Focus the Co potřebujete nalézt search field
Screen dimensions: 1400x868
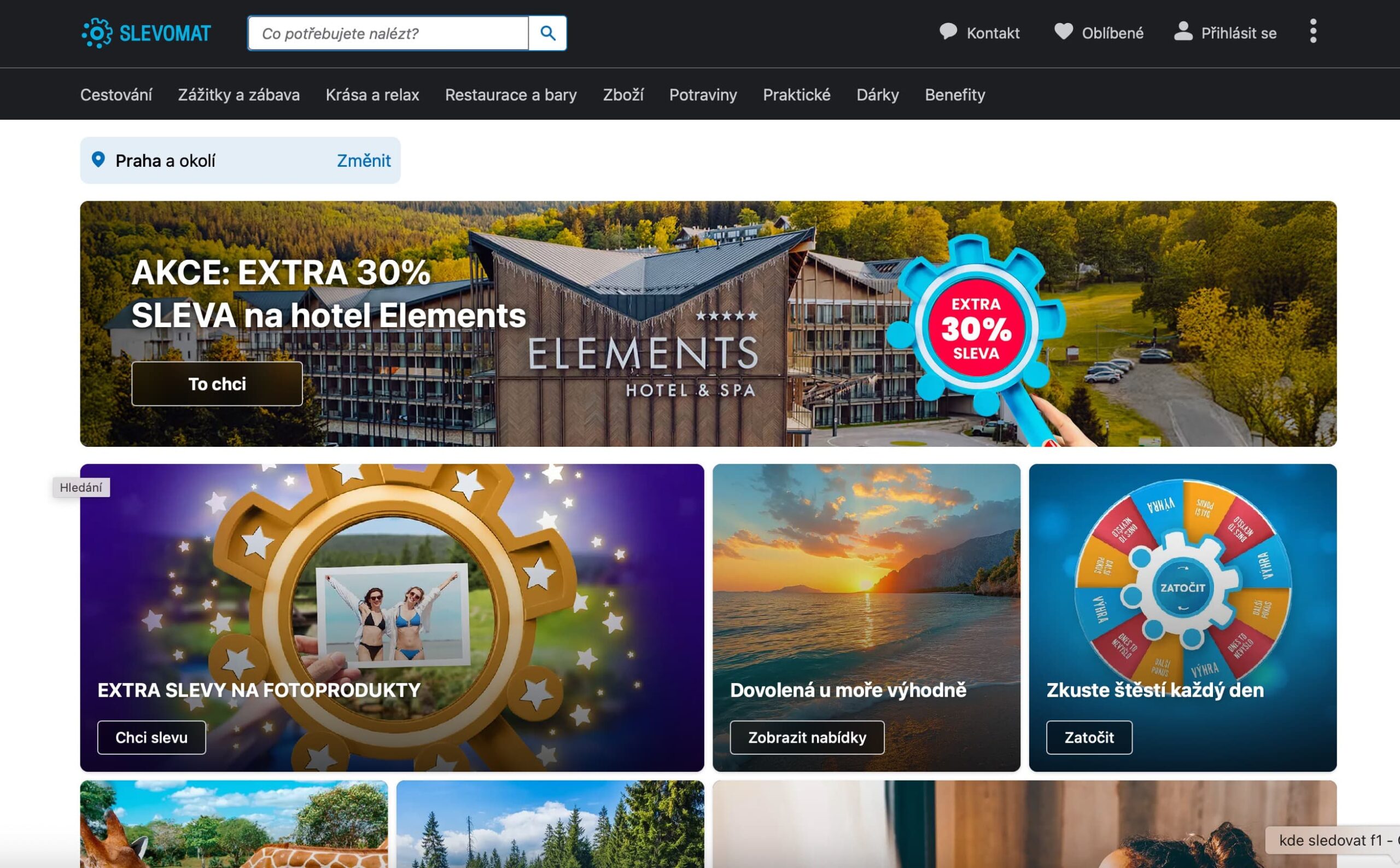point(388,34)
